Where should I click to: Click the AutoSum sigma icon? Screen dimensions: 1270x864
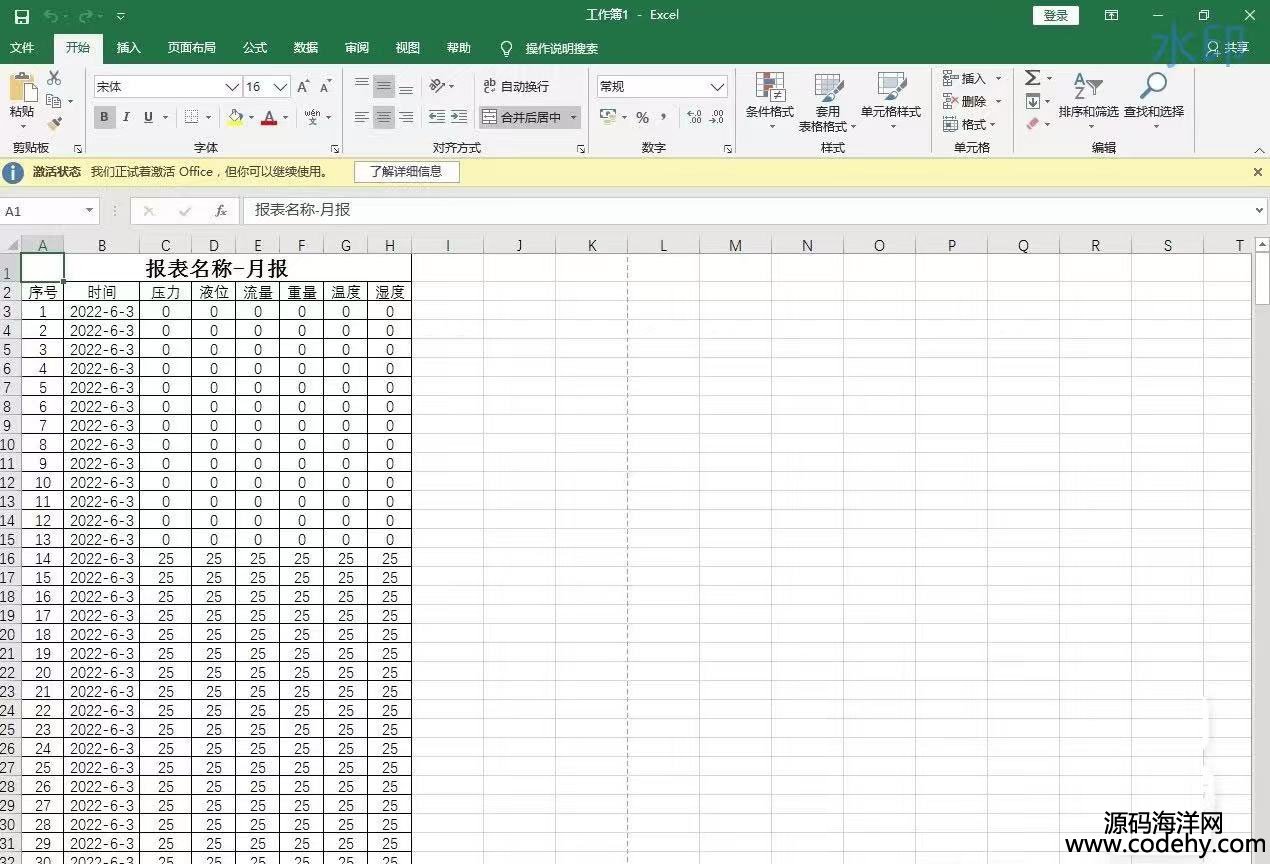[1033, 78]
